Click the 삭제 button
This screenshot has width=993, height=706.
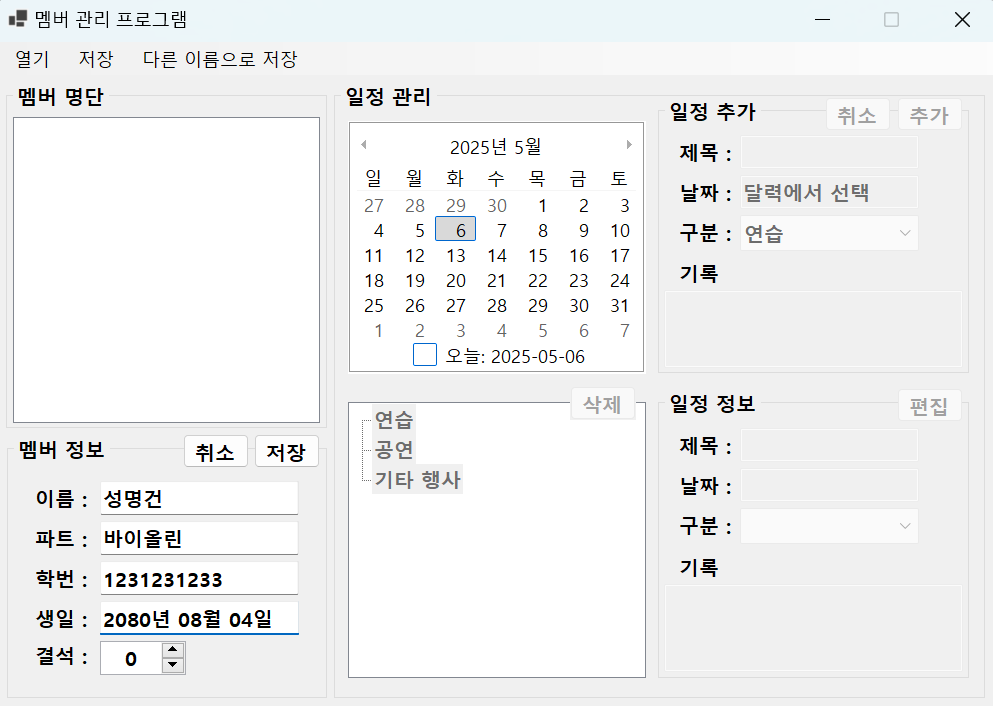(x=602, y=404)
